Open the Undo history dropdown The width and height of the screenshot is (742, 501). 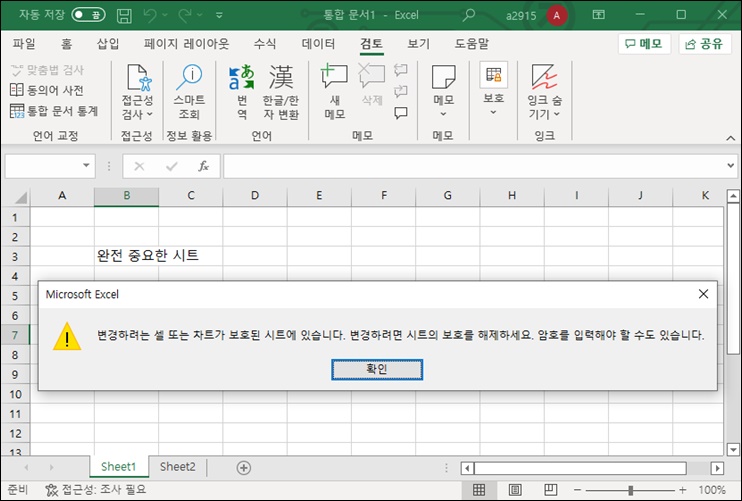(x=165, y=15)
